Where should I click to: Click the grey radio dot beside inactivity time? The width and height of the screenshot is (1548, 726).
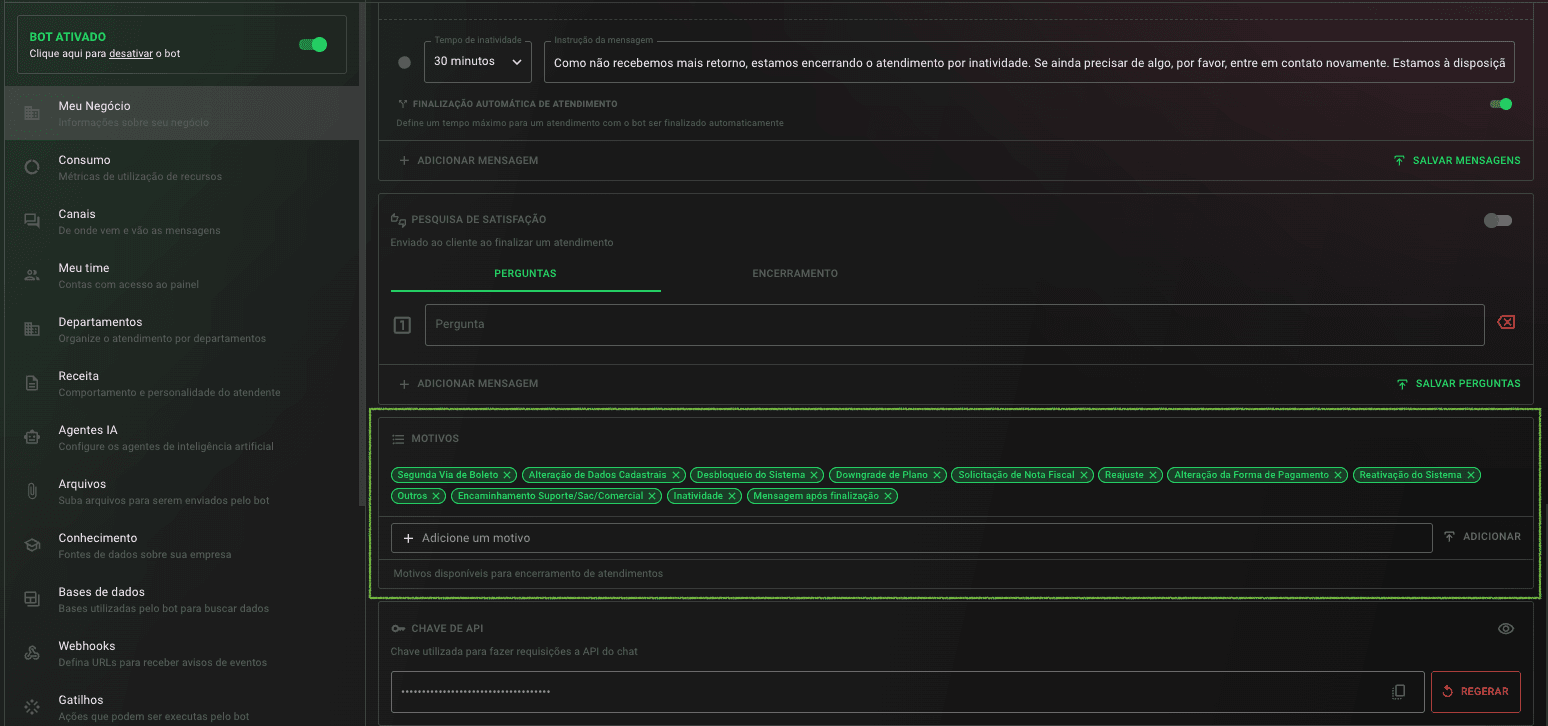[x=404, y=62]
